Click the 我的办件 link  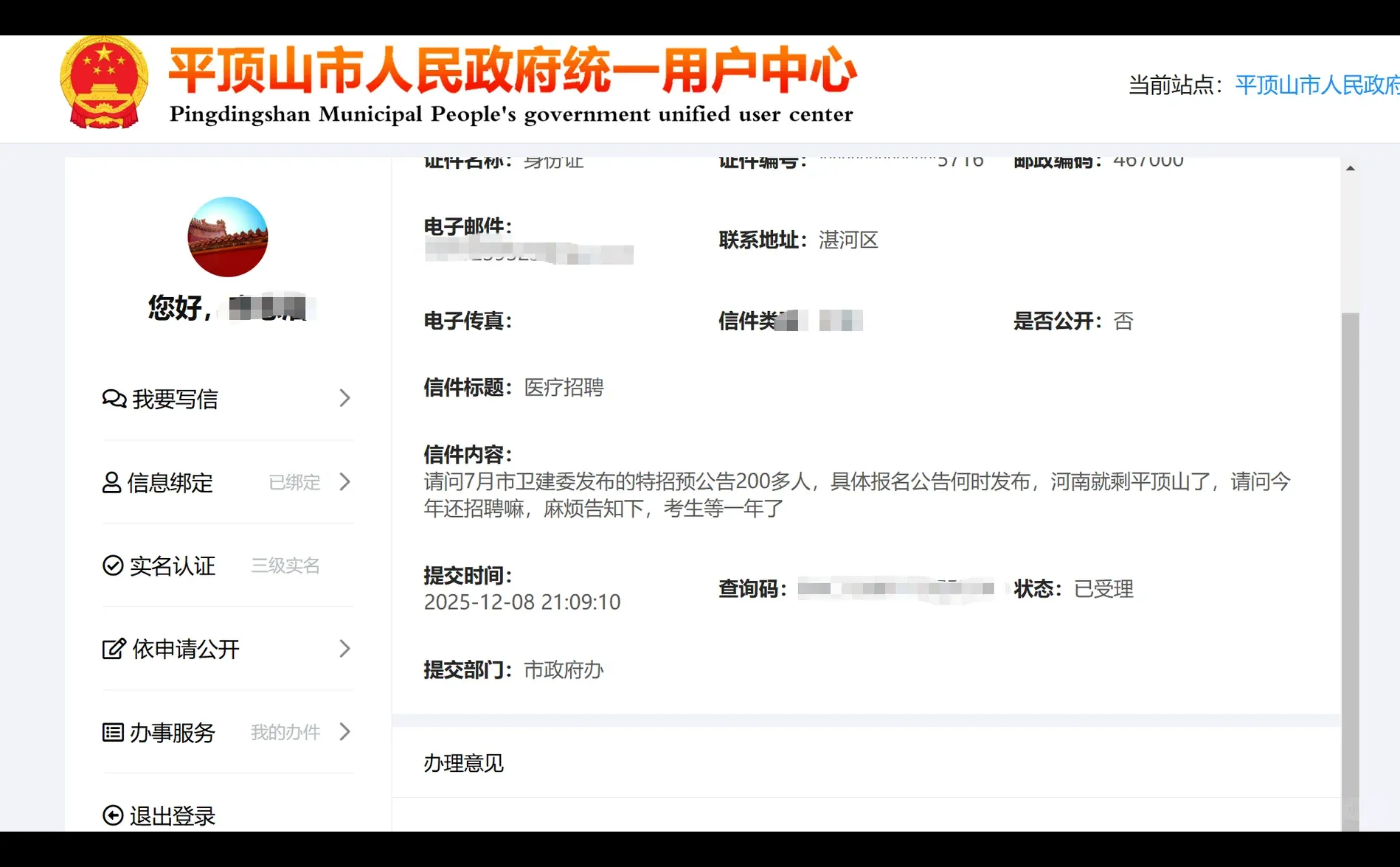click(285, 732)
